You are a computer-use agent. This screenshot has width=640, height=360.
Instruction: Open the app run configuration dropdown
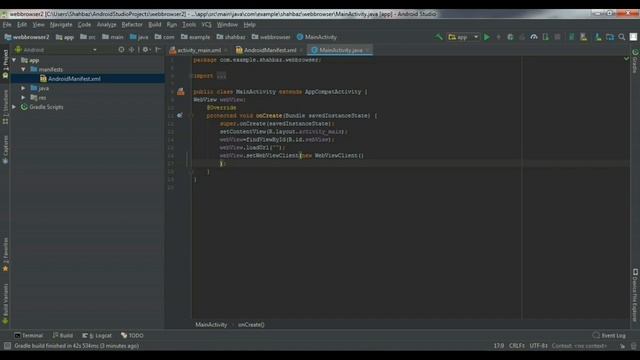point(463,37)
